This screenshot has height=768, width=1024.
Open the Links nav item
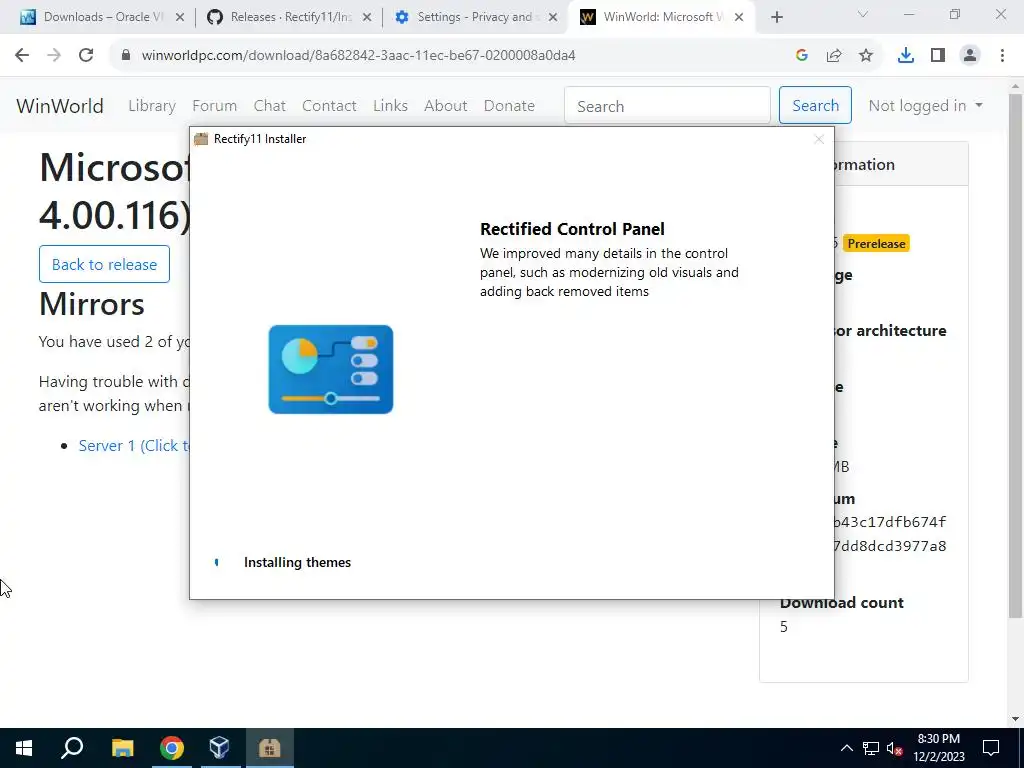click(x=391, y=106)
